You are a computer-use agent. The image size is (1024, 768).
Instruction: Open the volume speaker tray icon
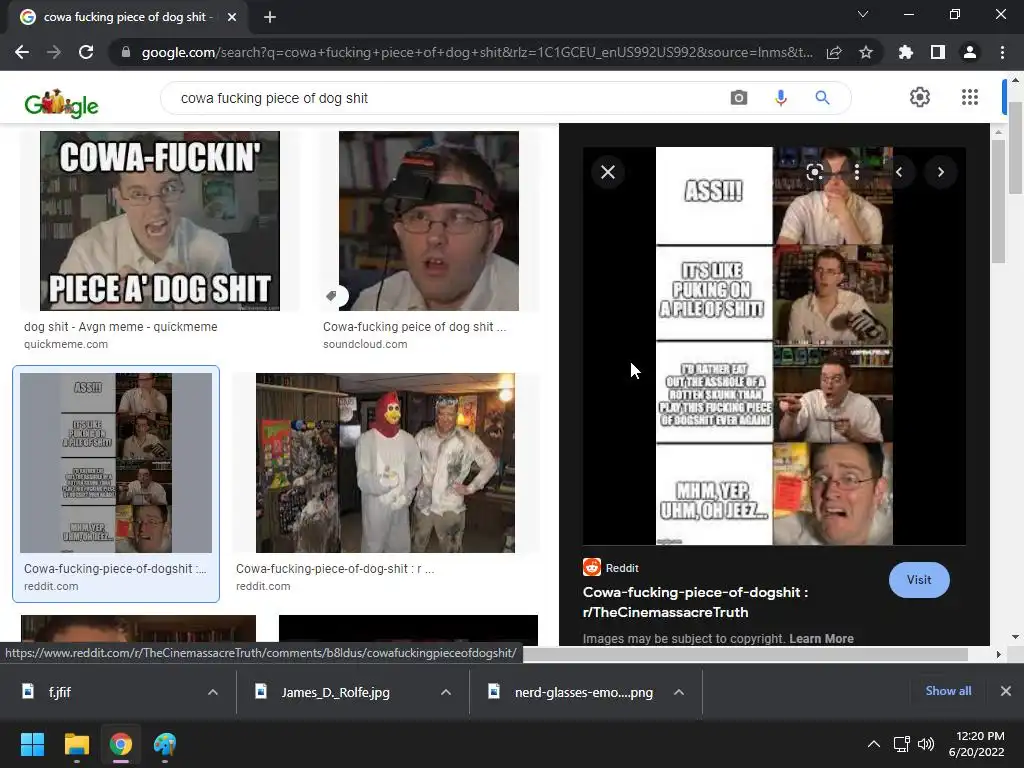[x=926, y=744]
